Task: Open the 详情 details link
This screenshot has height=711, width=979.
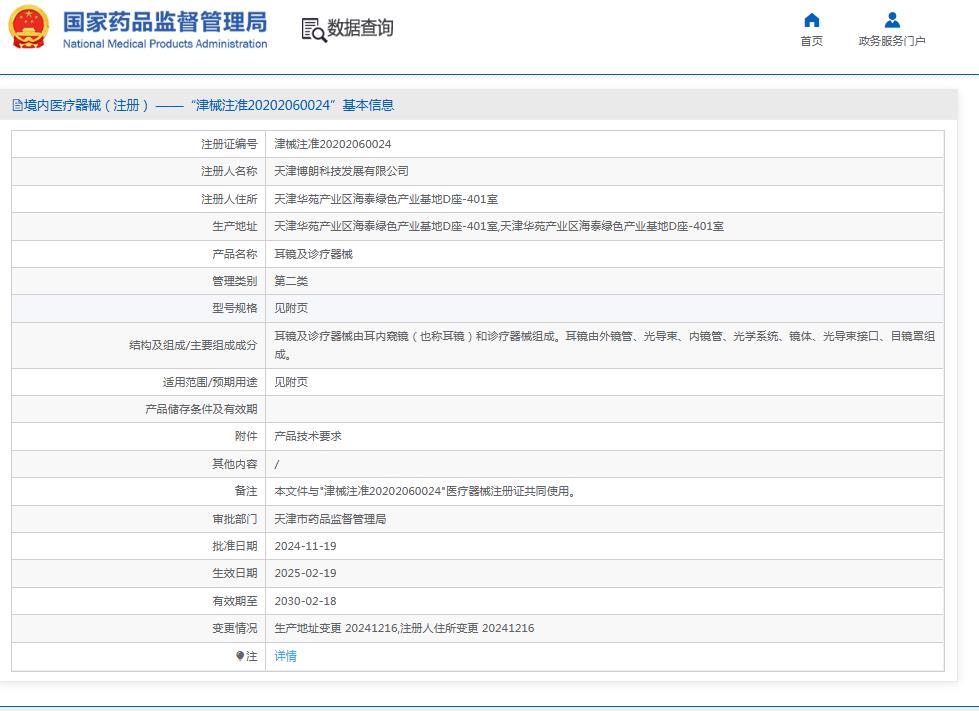Action: pos(285,656)
